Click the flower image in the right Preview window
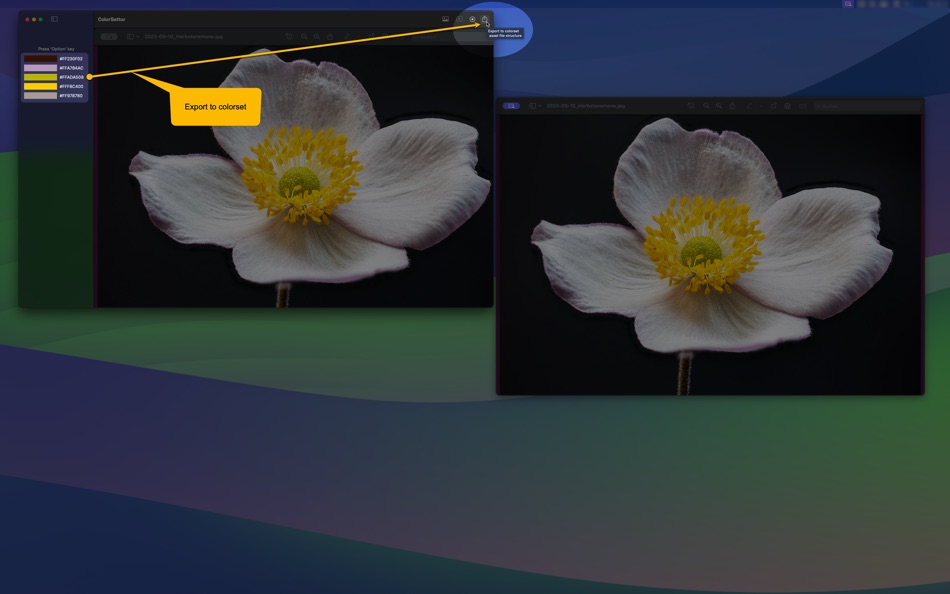This screenshot has height=594, width=950. (x=711, y=255)
